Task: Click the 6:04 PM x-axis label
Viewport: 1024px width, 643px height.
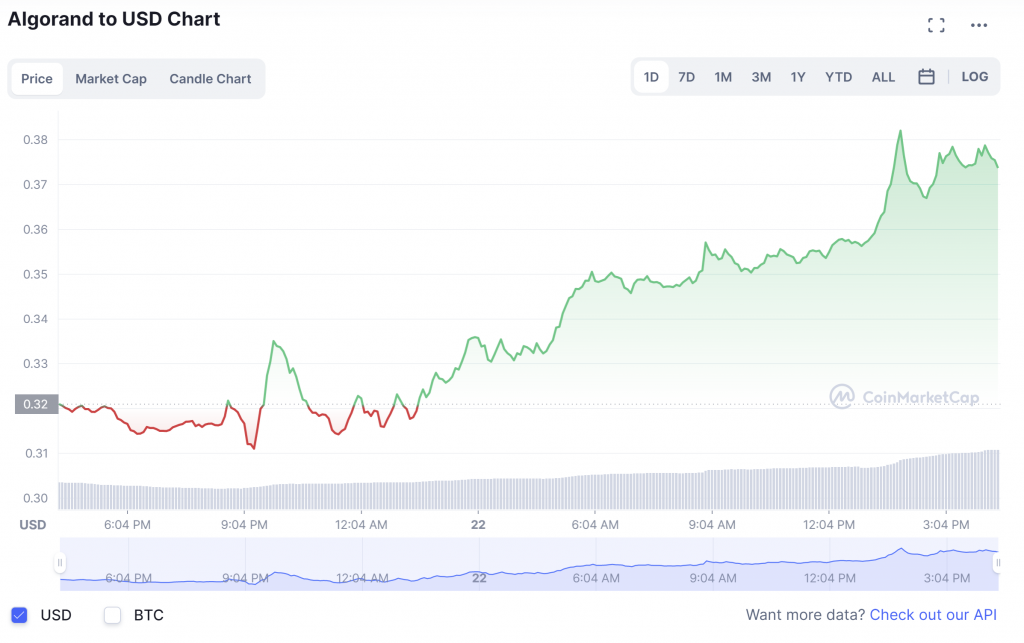Action: [x=127, y=525]
